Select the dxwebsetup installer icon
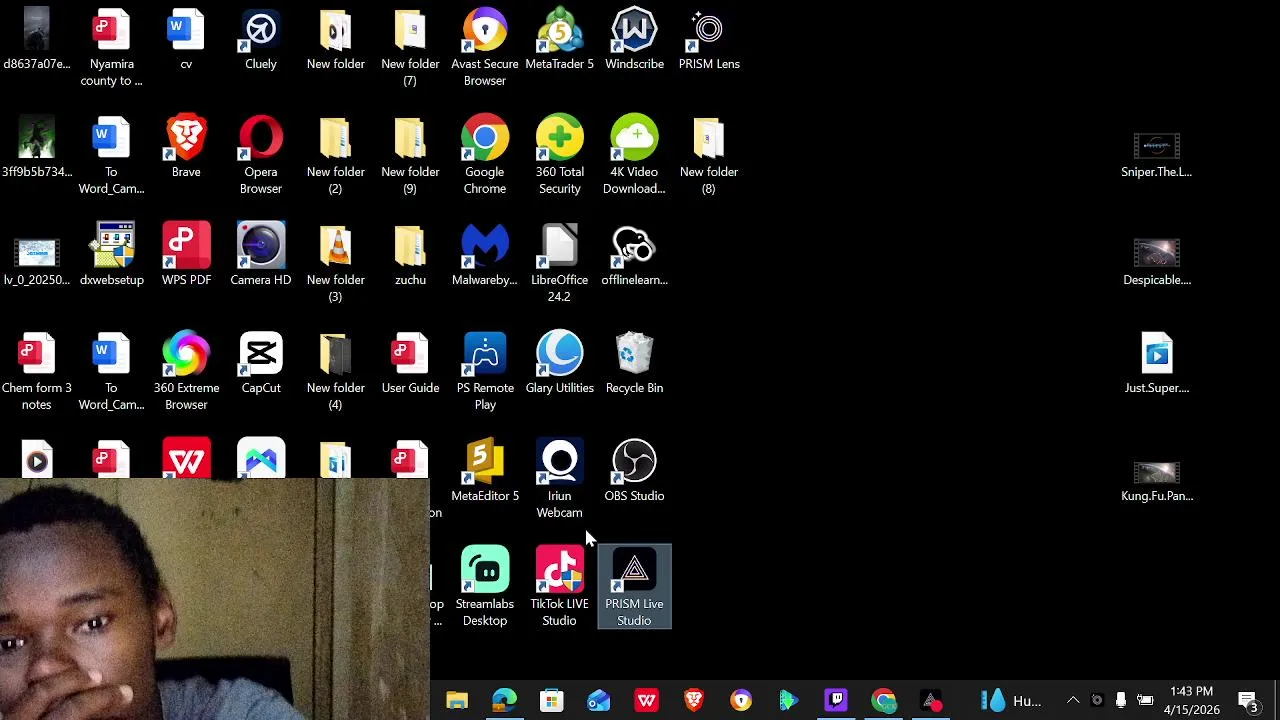Viewport: 1280px width, 720px height. click(112, 256)
